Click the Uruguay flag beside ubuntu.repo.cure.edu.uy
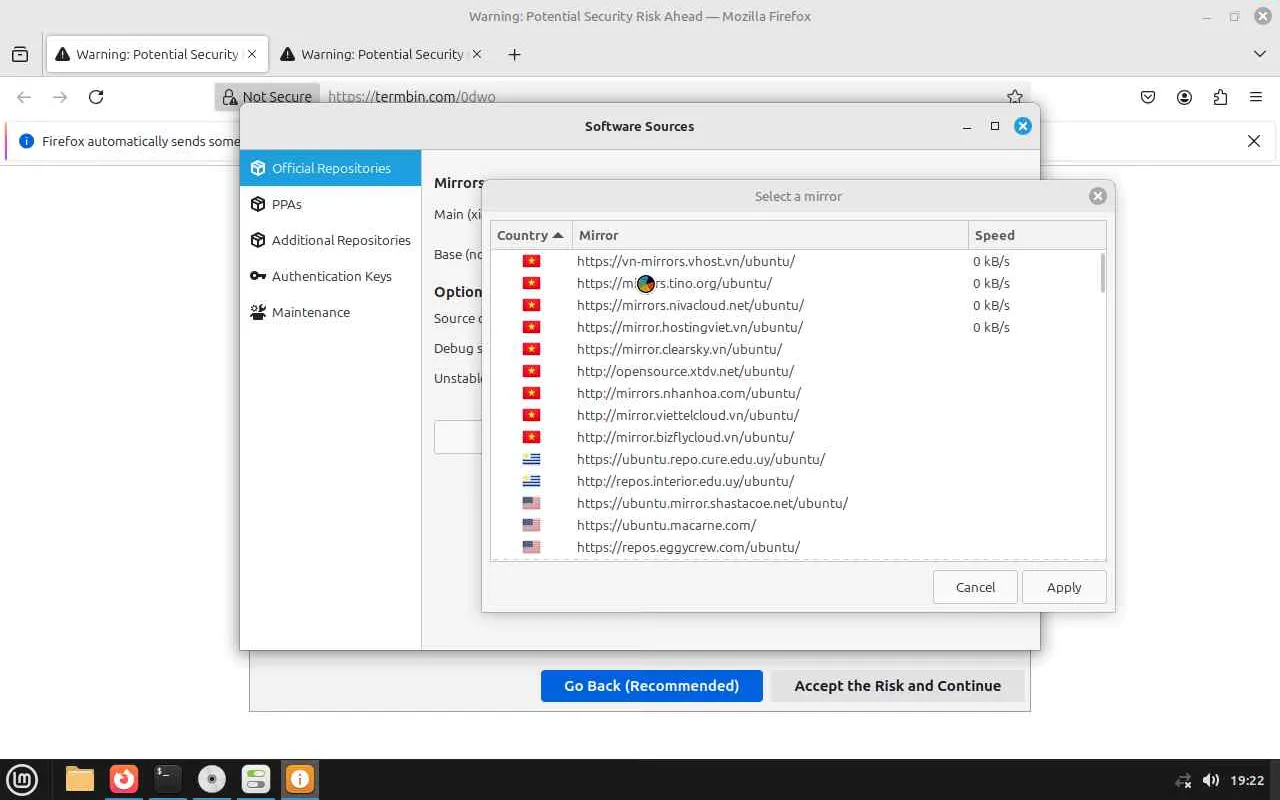 [531, 459]
